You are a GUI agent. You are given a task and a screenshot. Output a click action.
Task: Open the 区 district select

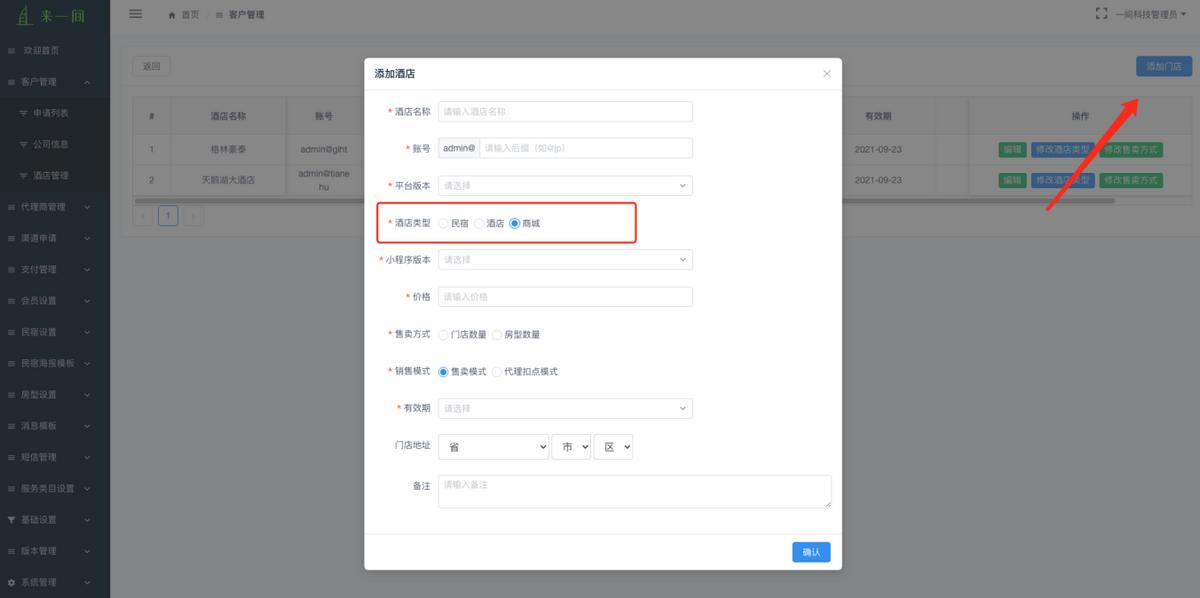pos(613,447)
